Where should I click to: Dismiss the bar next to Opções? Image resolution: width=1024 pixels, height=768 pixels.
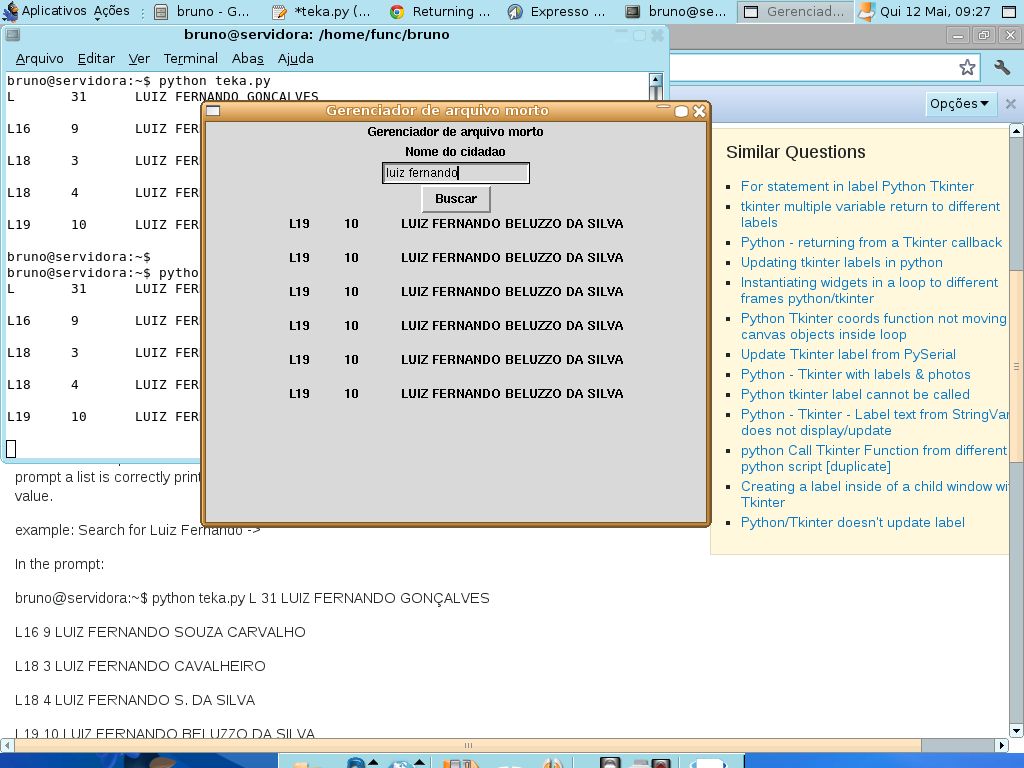pos(1010,104)
